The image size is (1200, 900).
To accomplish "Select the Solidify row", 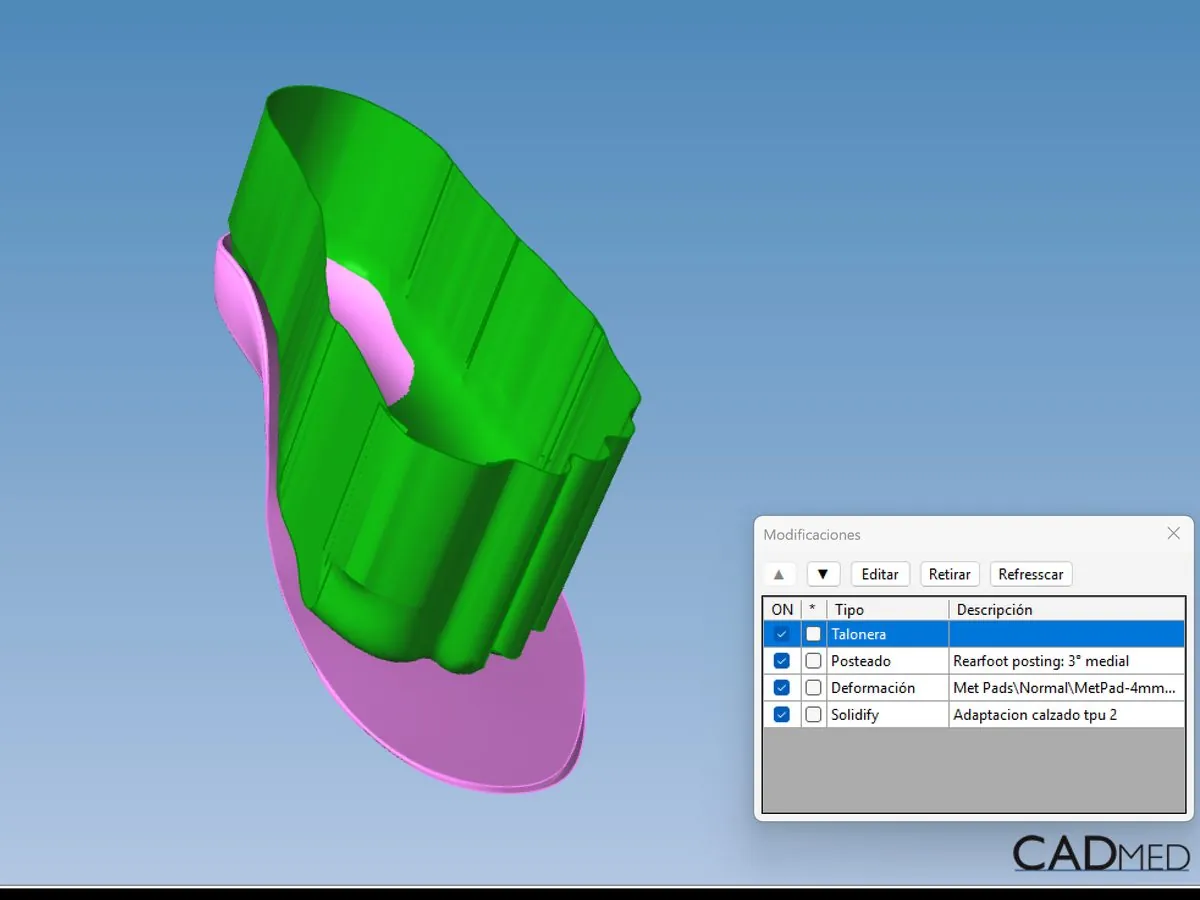I will point(974,715).
